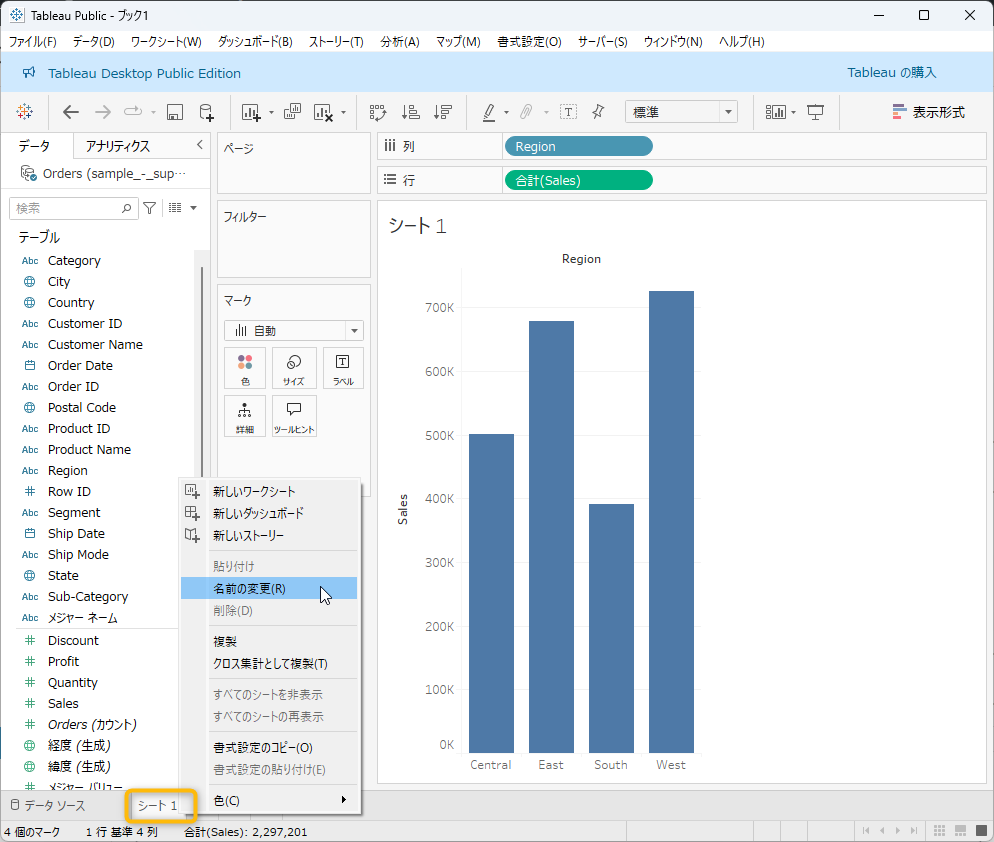Viewport: 994px width, 842px height.
Task: Click the Undo back arrow icon
Action: tap(70, 112)
